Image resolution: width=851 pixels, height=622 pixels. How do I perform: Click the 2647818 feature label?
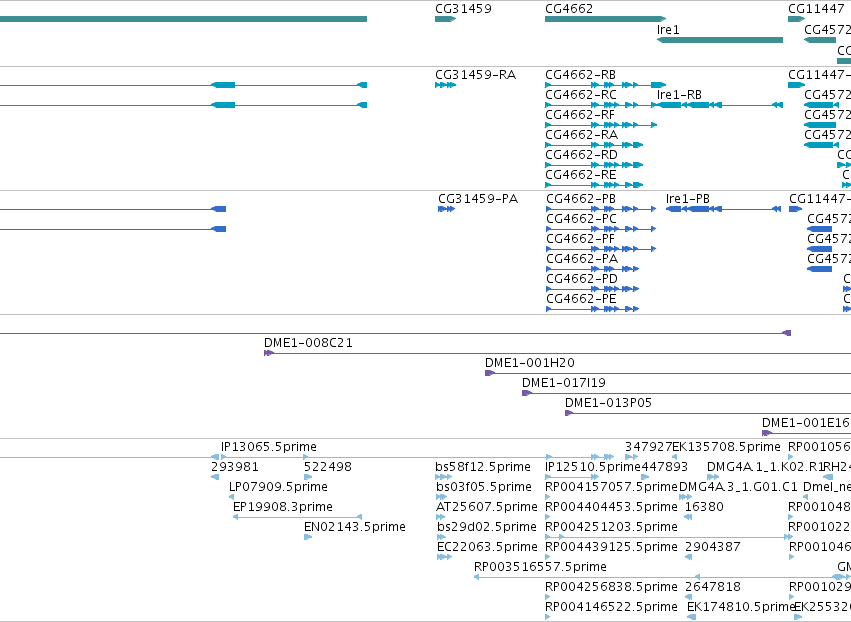[713, 587]
